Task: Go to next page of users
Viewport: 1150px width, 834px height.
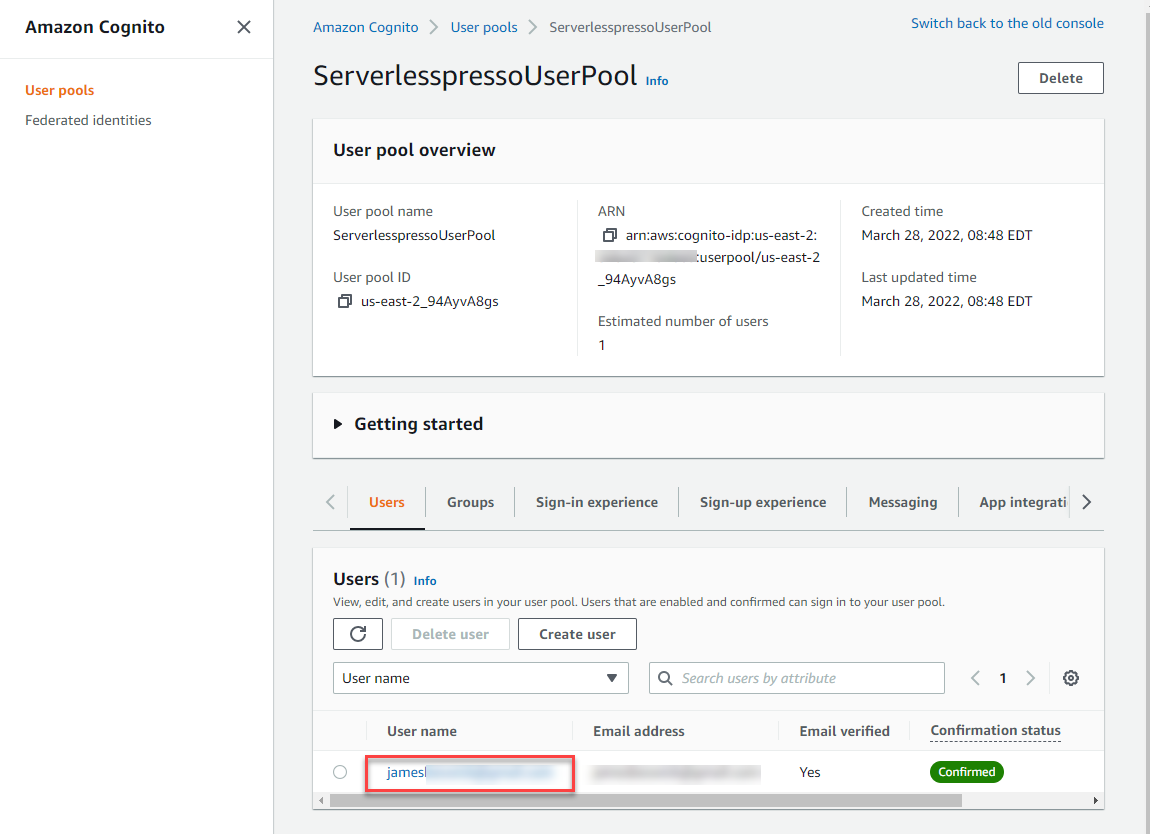Action: pos(1030,678)
